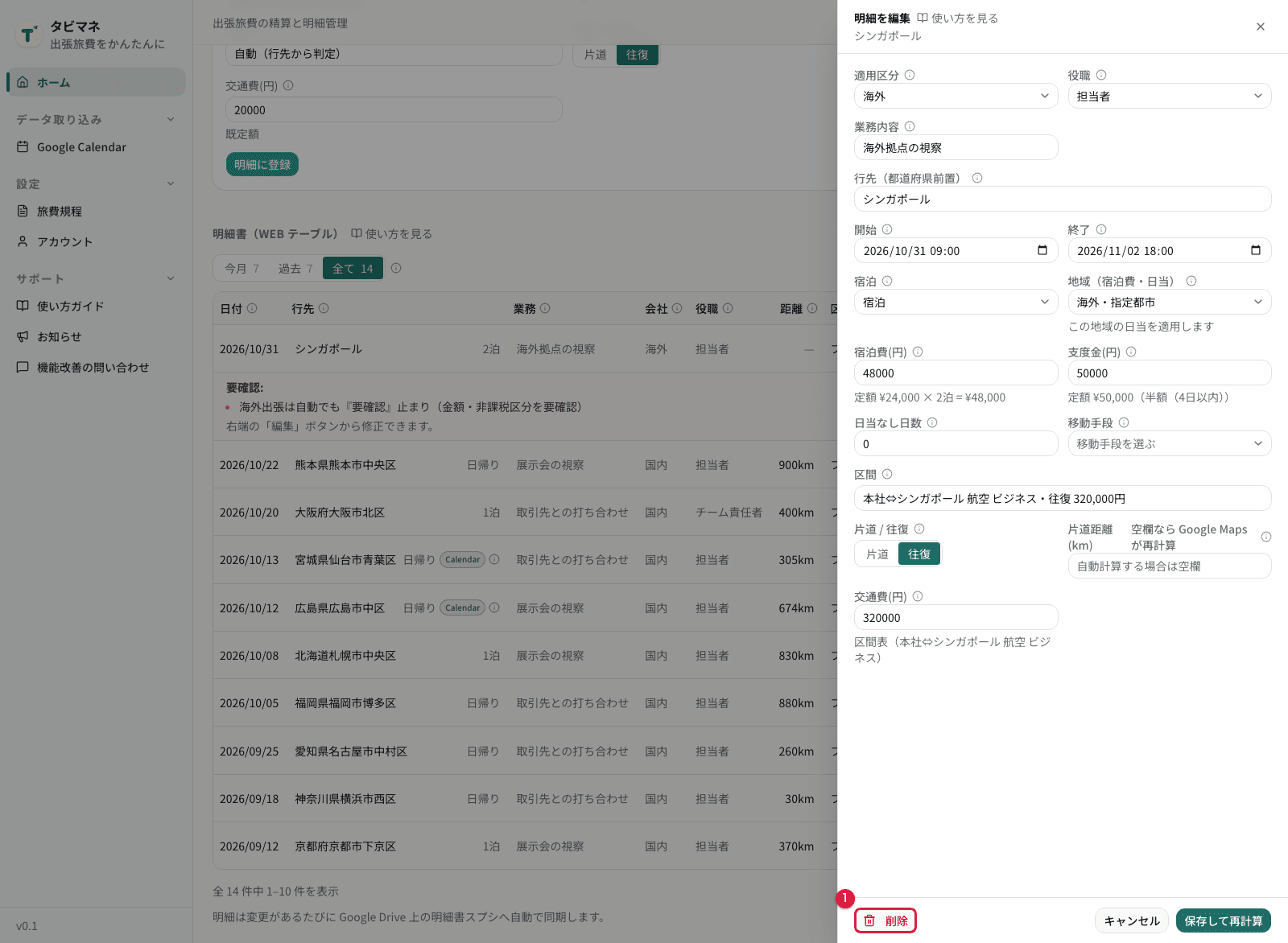The image size is (1288, 943).
Task: Select 往復 in the edit panel toggle
Action: (919, 554)
